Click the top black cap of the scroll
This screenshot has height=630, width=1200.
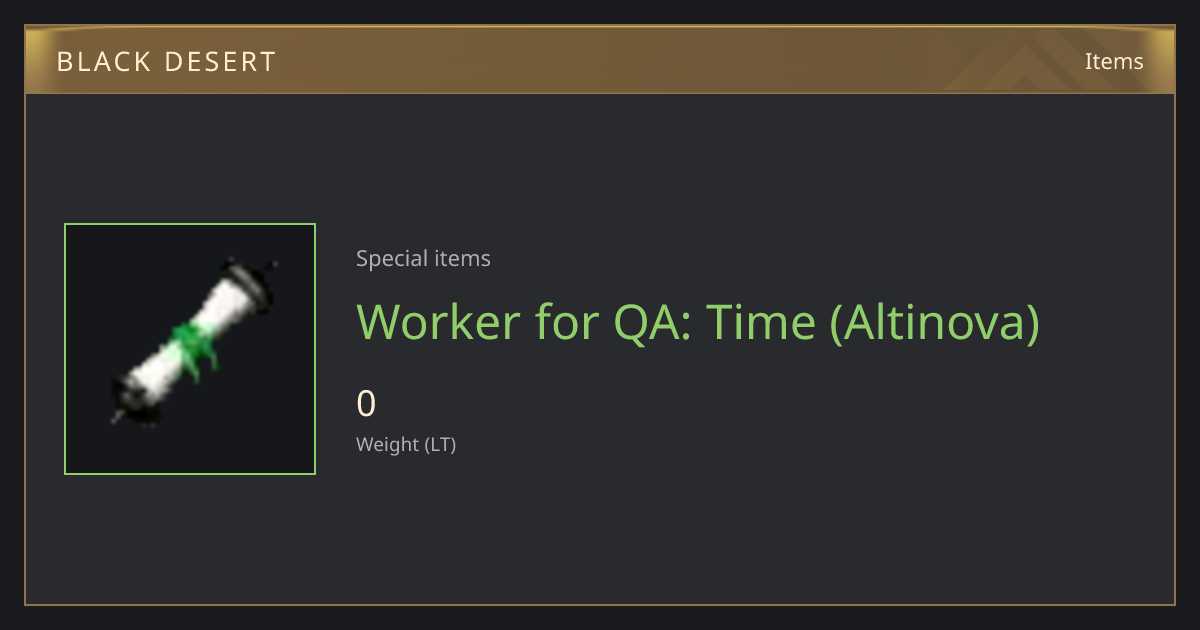[x=248, y=273]
